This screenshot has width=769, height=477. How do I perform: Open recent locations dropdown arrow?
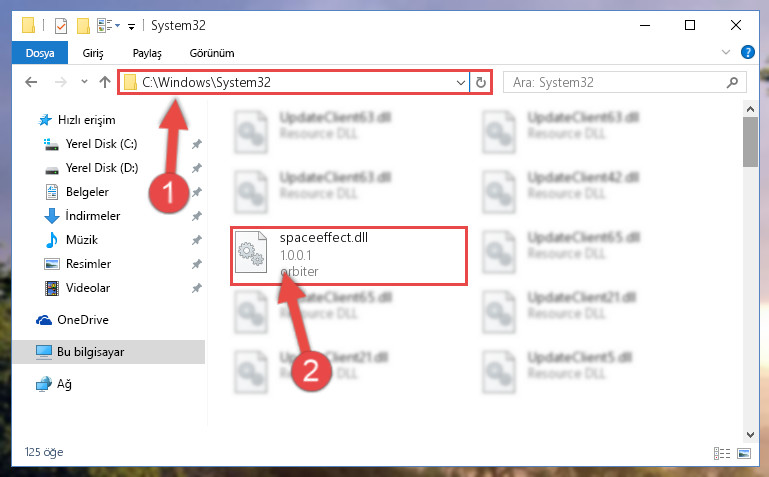point(84,82)
